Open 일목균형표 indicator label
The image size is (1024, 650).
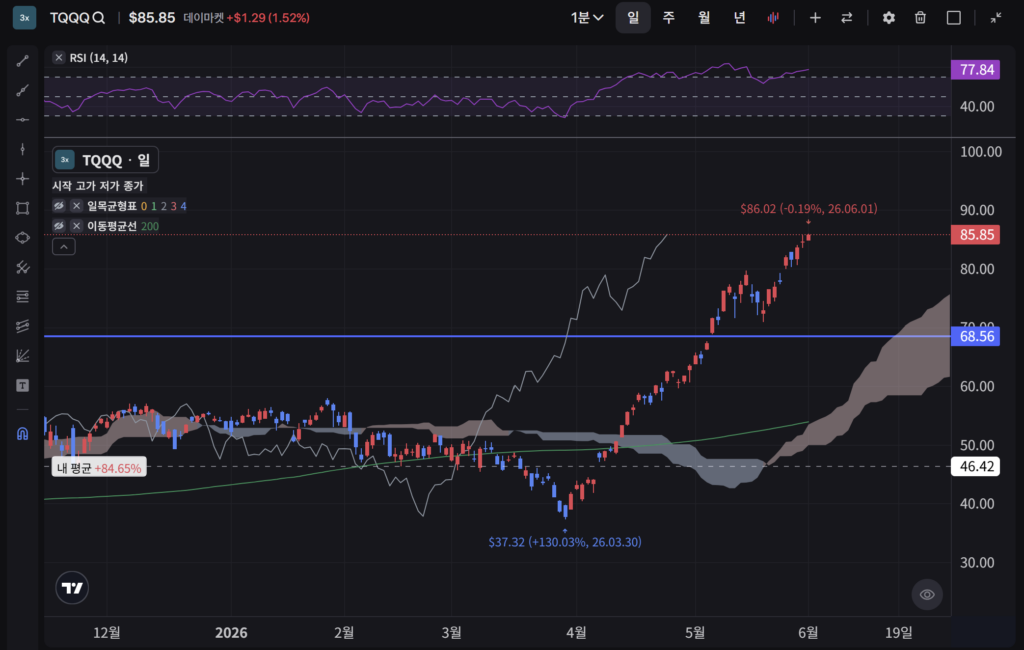pyautogui.click(x=112, y=206)
